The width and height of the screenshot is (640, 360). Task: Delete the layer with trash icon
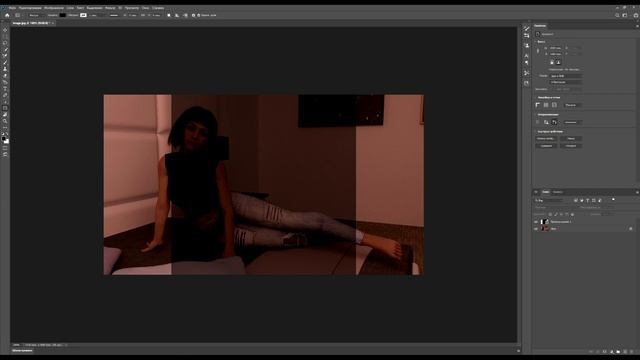(x=631, y=351)
